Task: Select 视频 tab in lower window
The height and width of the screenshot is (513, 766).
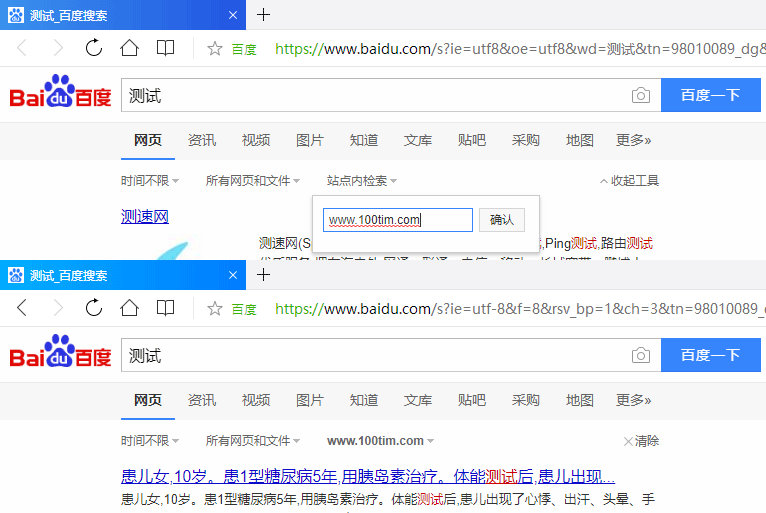Action: 256,400
